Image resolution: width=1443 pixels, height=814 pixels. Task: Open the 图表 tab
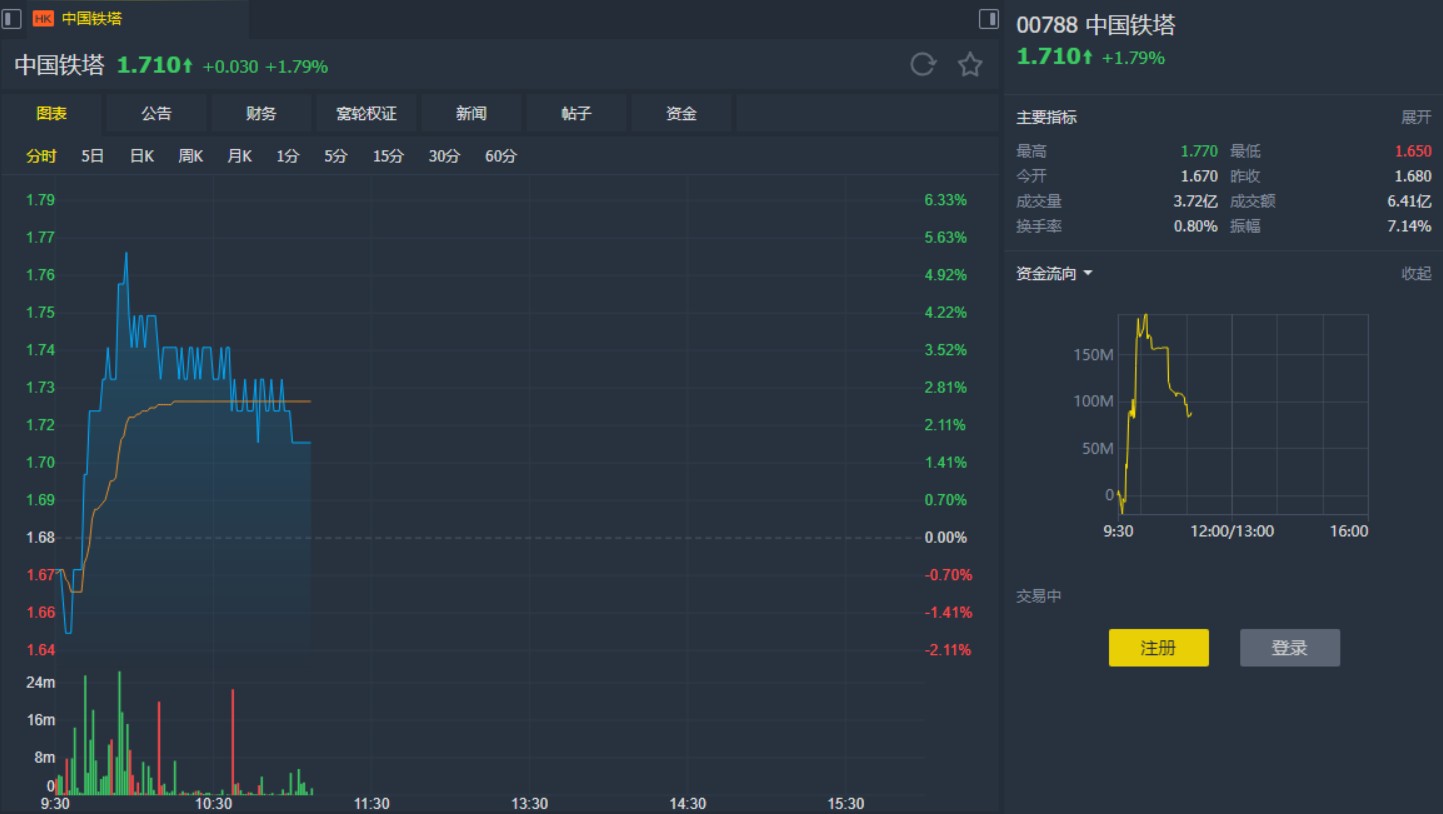coord(52,114)
